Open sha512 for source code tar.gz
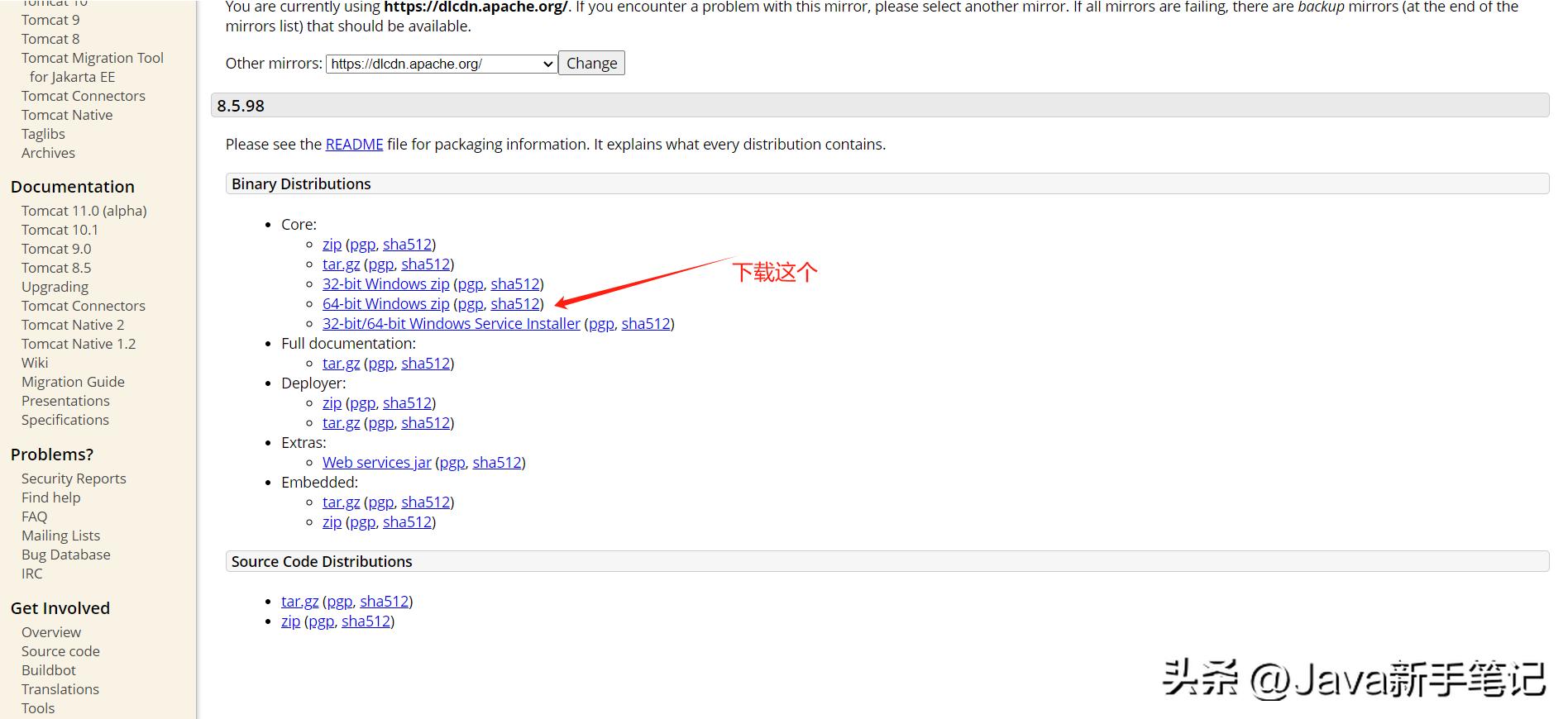The width and height of the screenshot is (1568, 719). click(385, 602)
